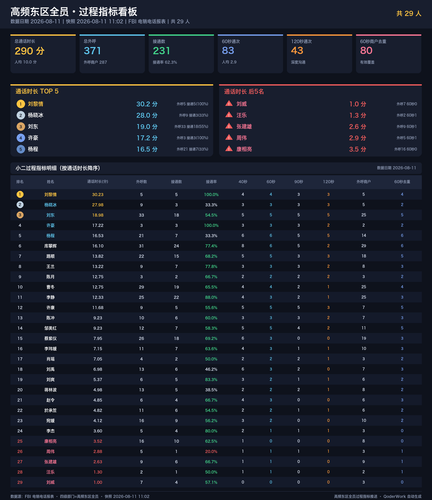Sort by the 120秒 column header
The width and height of the screenshot is (432, 500).
point(328,182)
